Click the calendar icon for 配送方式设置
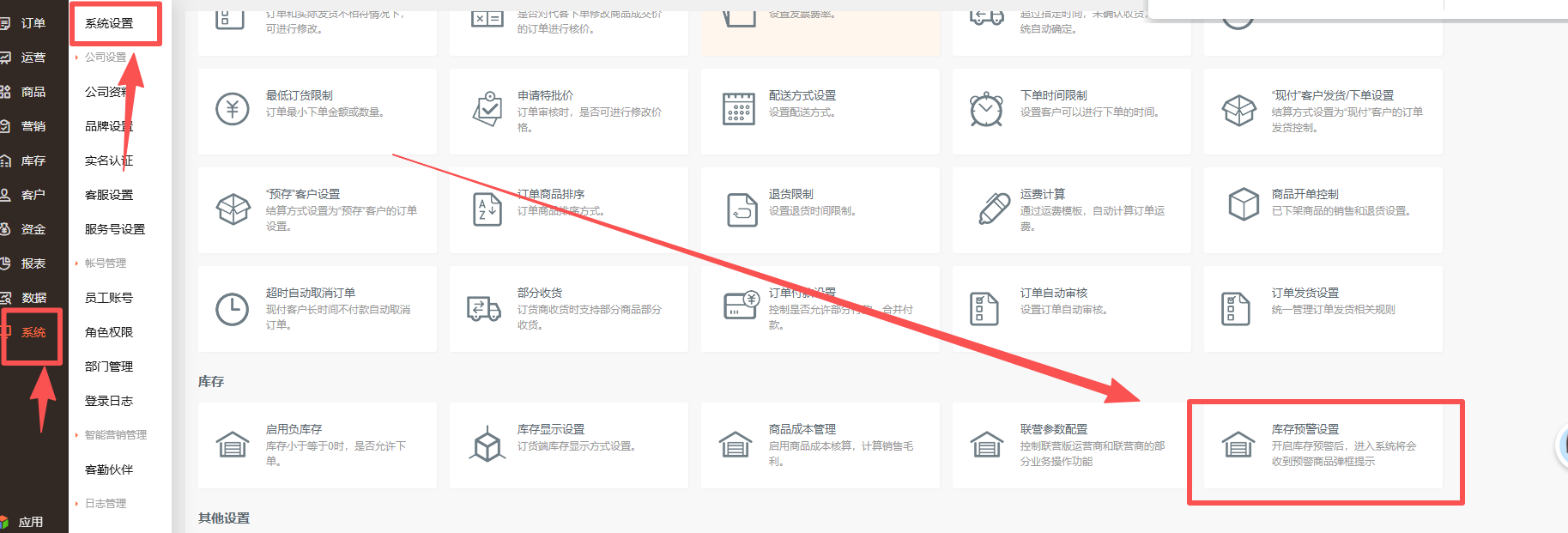Image resolution: width=1568 pixels, height=533 pixels. 739,109
